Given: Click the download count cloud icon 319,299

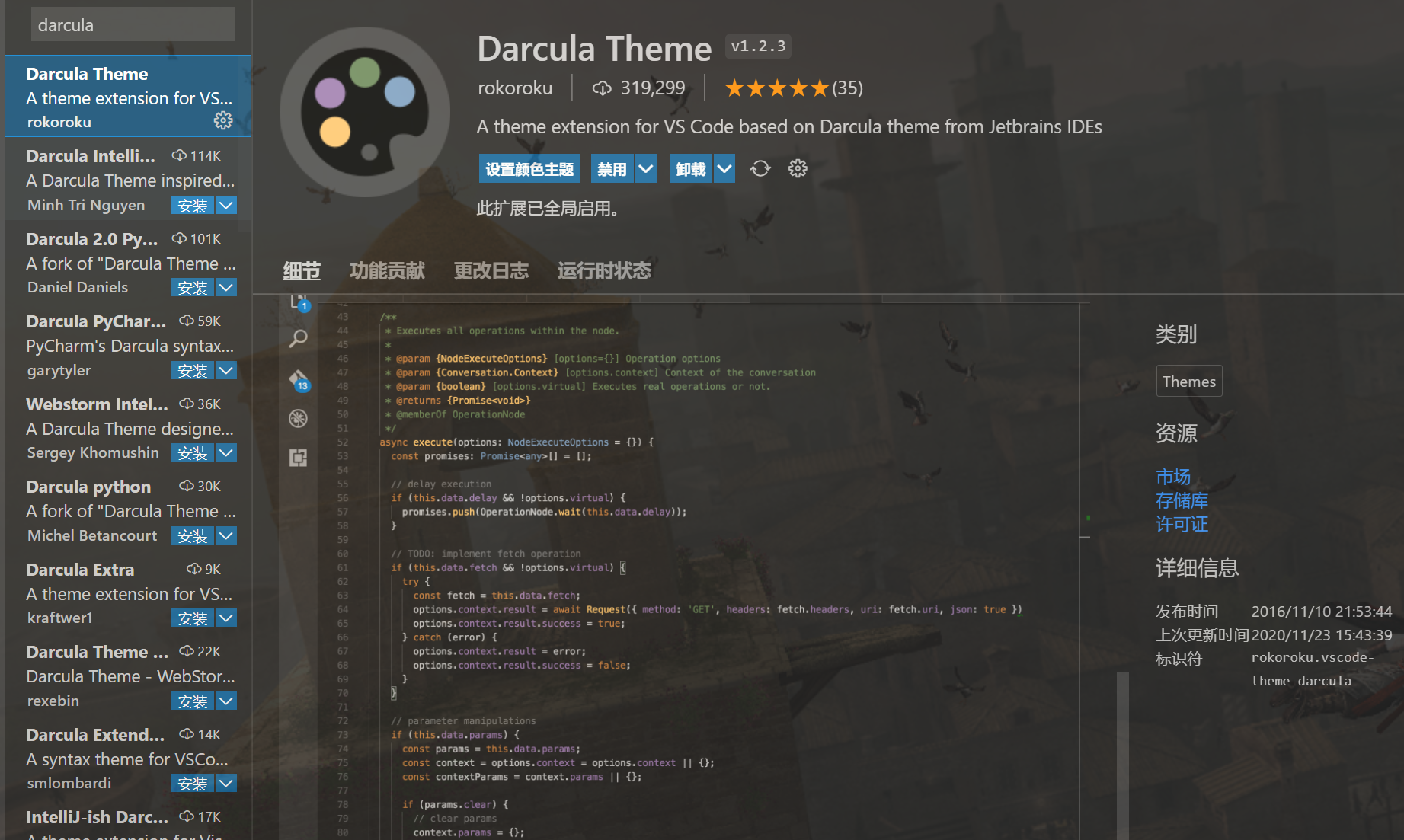Looking at the screenshot, I should [x=602, y=88].
